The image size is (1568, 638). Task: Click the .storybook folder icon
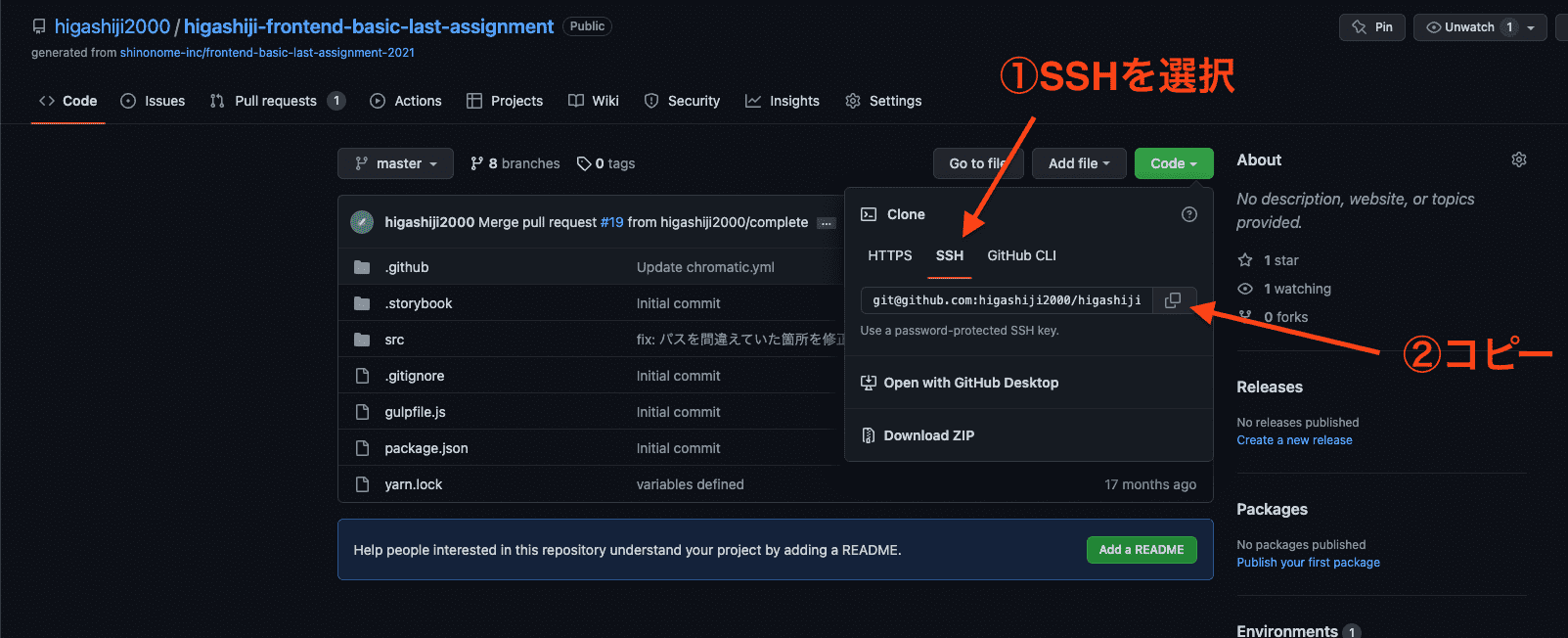point(362,303)
